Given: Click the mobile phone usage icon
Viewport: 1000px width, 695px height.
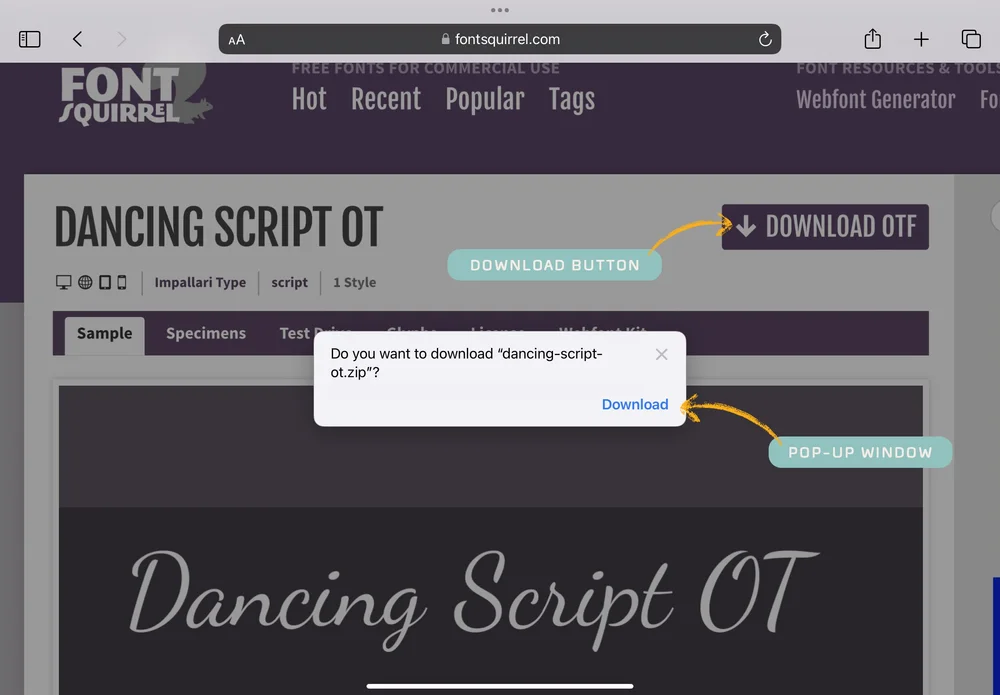Looking at the screenshot, I should click(x=121, y=282).
